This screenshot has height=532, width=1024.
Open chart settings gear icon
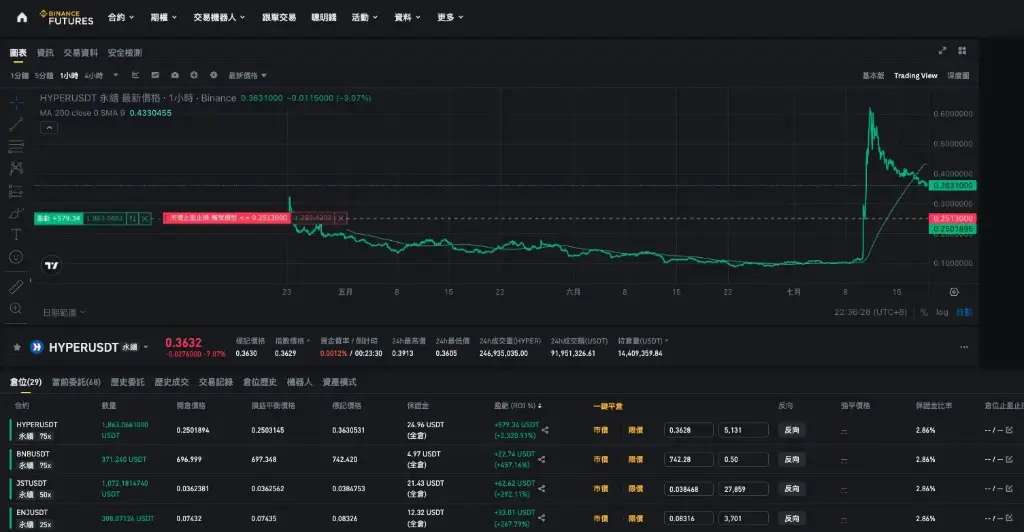[x=214, y=75]
